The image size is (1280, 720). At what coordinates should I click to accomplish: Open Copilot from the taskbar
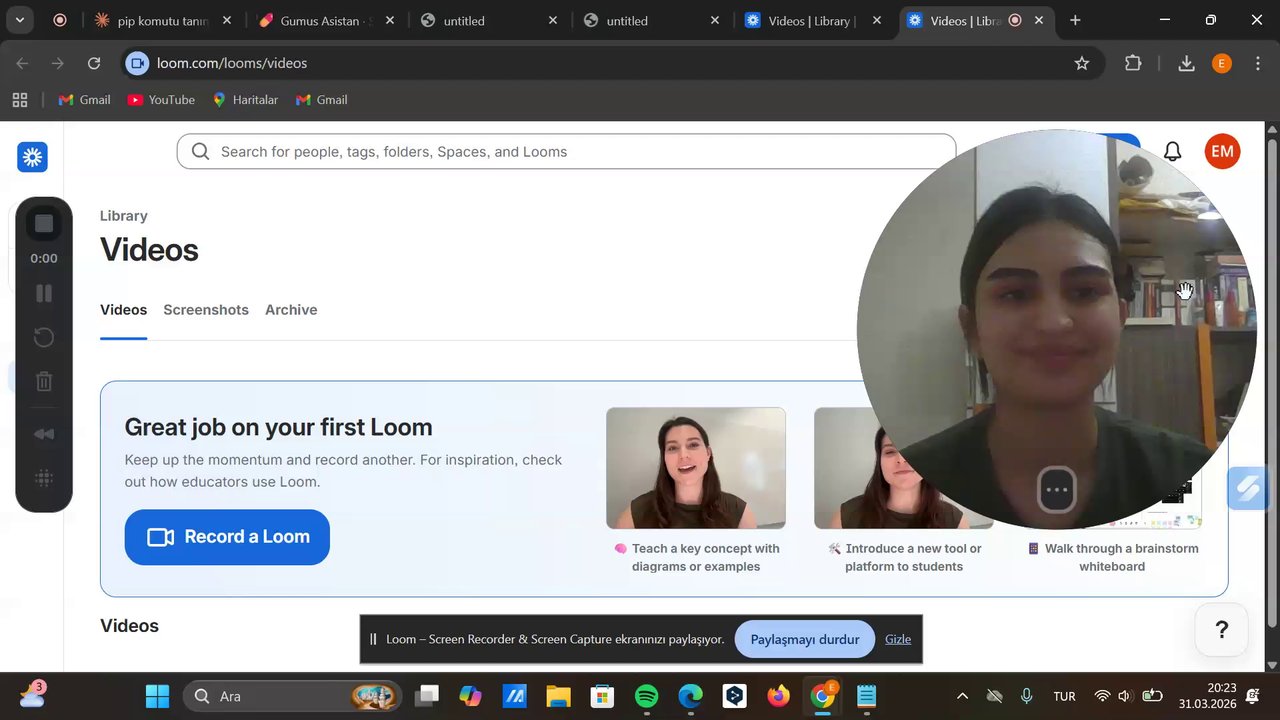pyautogui.click(x=470, y=696)
